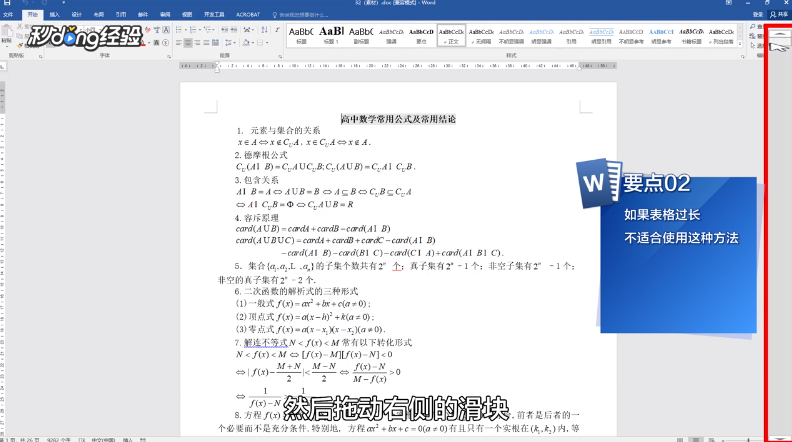Apply the 书籍标题 book title style
This screenshot has width=792, height=442.
pos(691,35)
